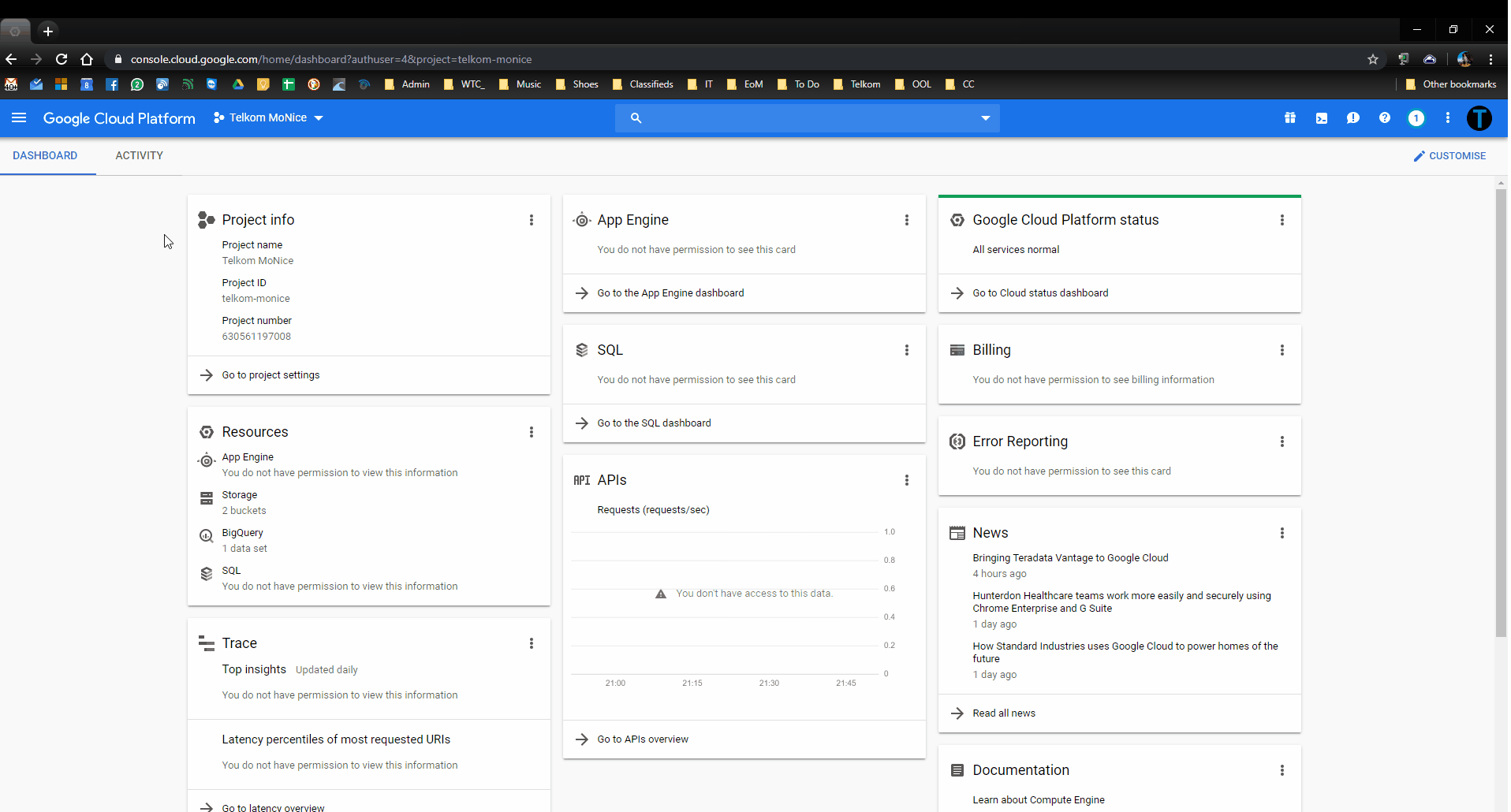
Task: Open Storage resource with 2 buckets
Action: click(244, 503)
